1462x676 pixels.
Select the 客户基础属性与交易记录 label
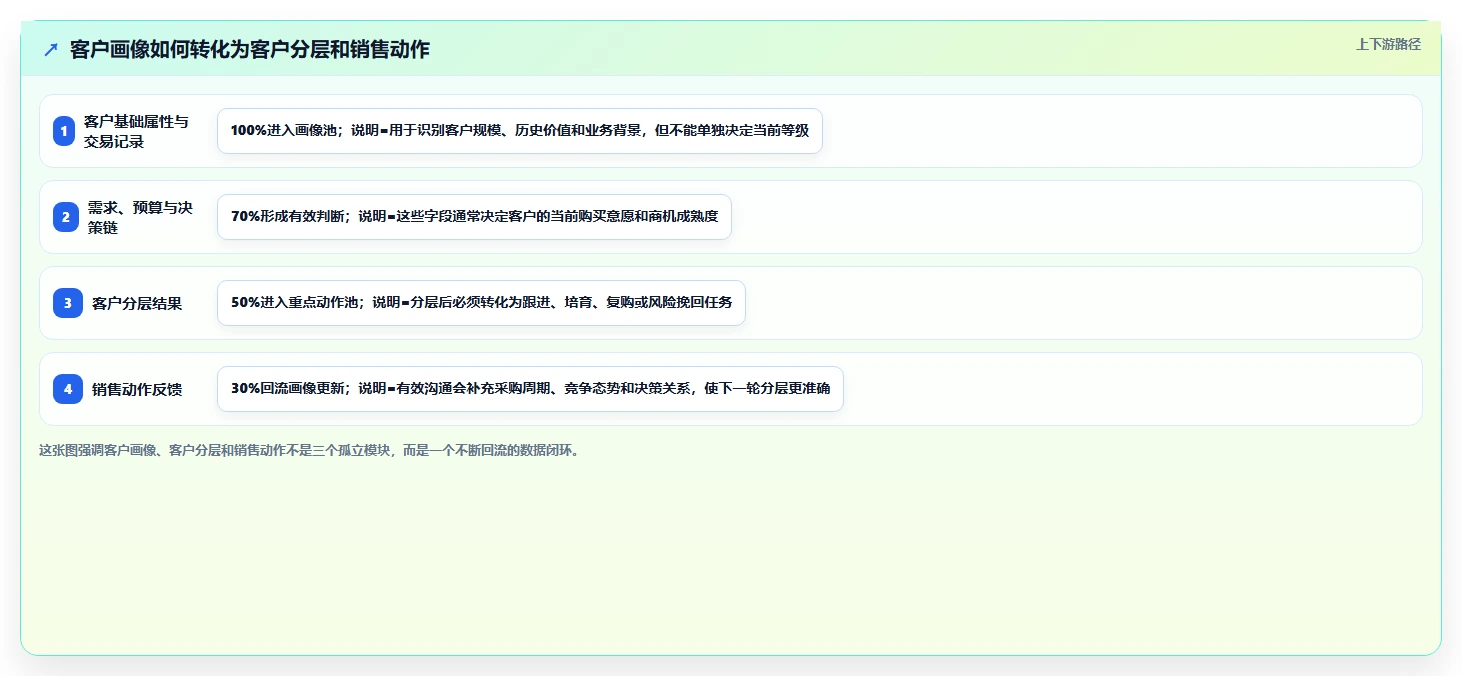(136, 131)
